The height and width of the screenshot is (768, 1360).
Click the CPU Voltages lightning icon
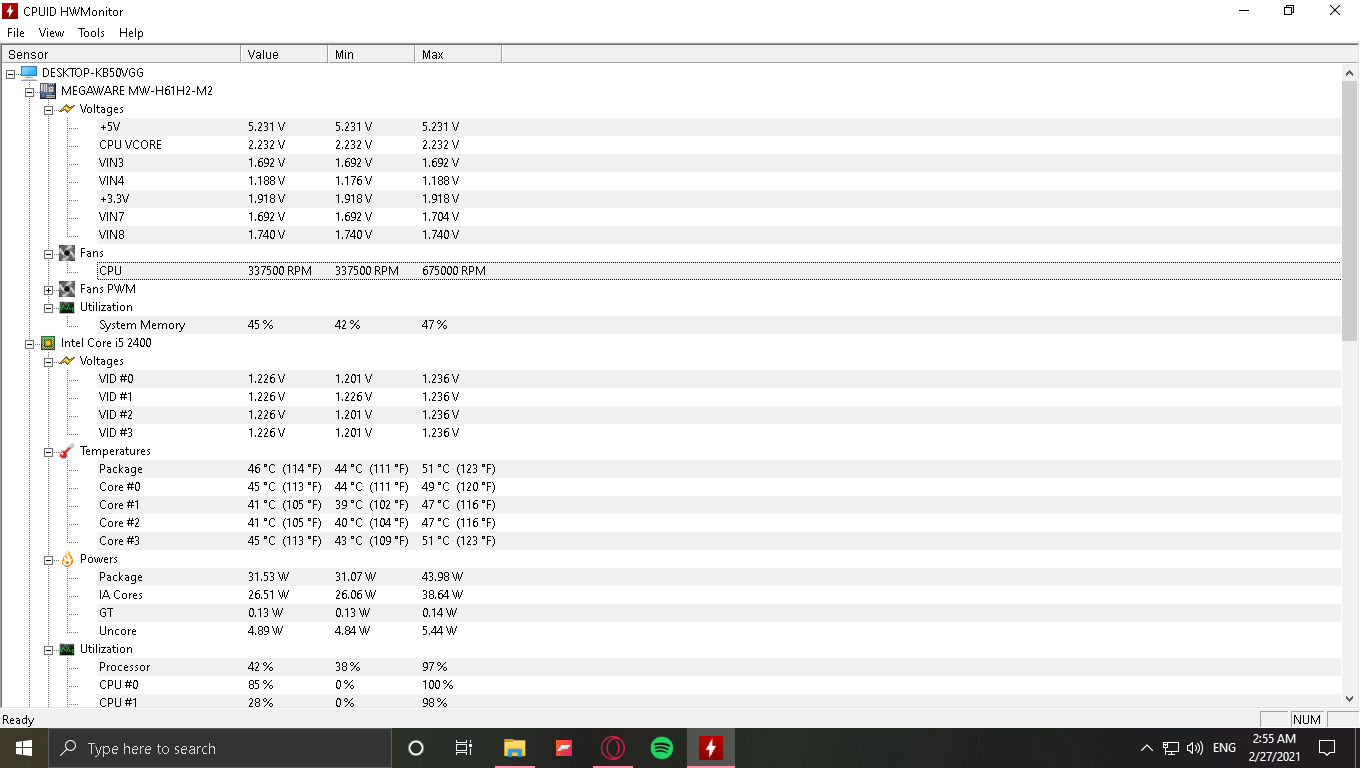66,361
